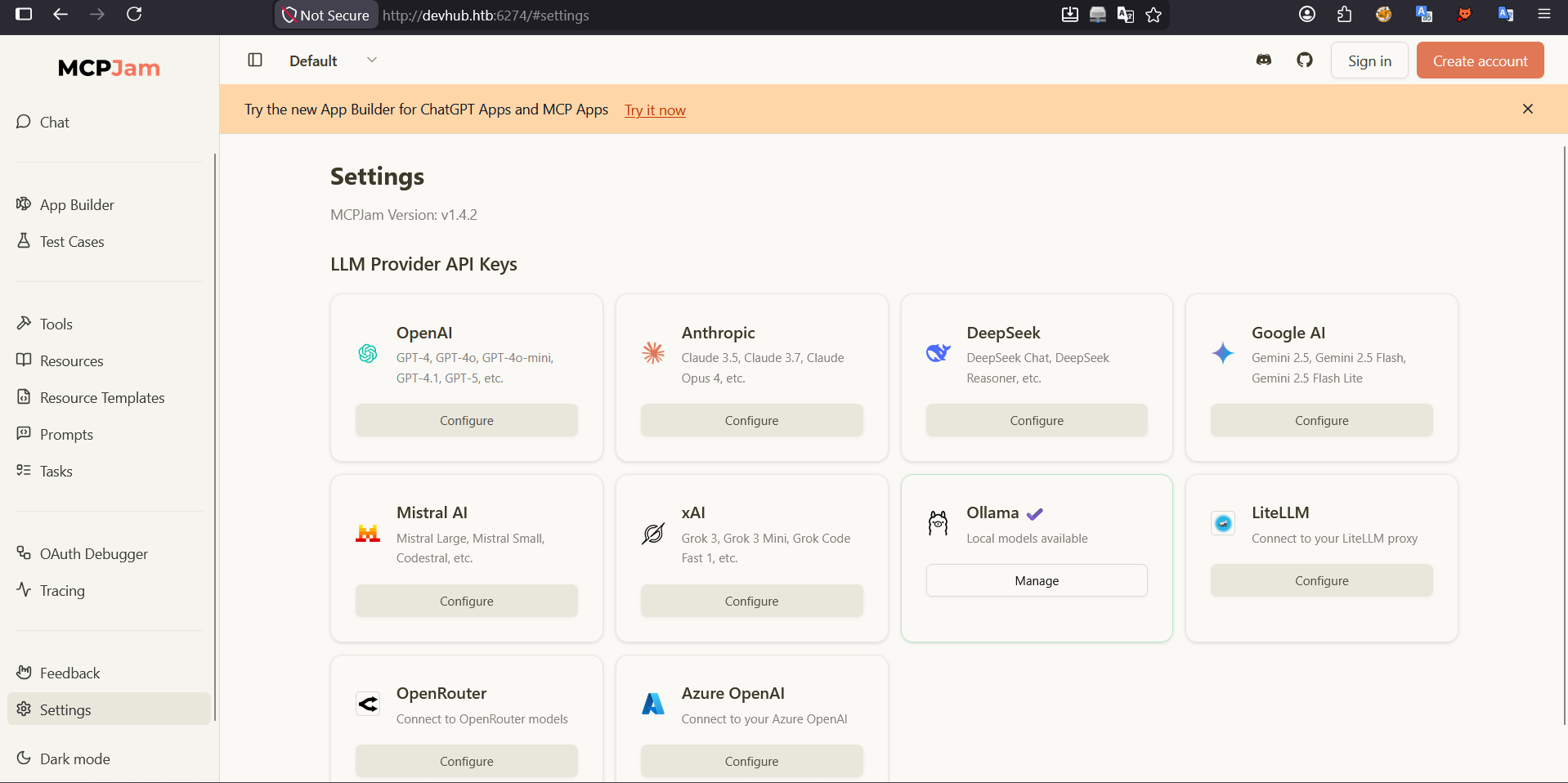Click the Mistral AI logo
Screen dimensions: 1568x783
(x=368, y=534)
